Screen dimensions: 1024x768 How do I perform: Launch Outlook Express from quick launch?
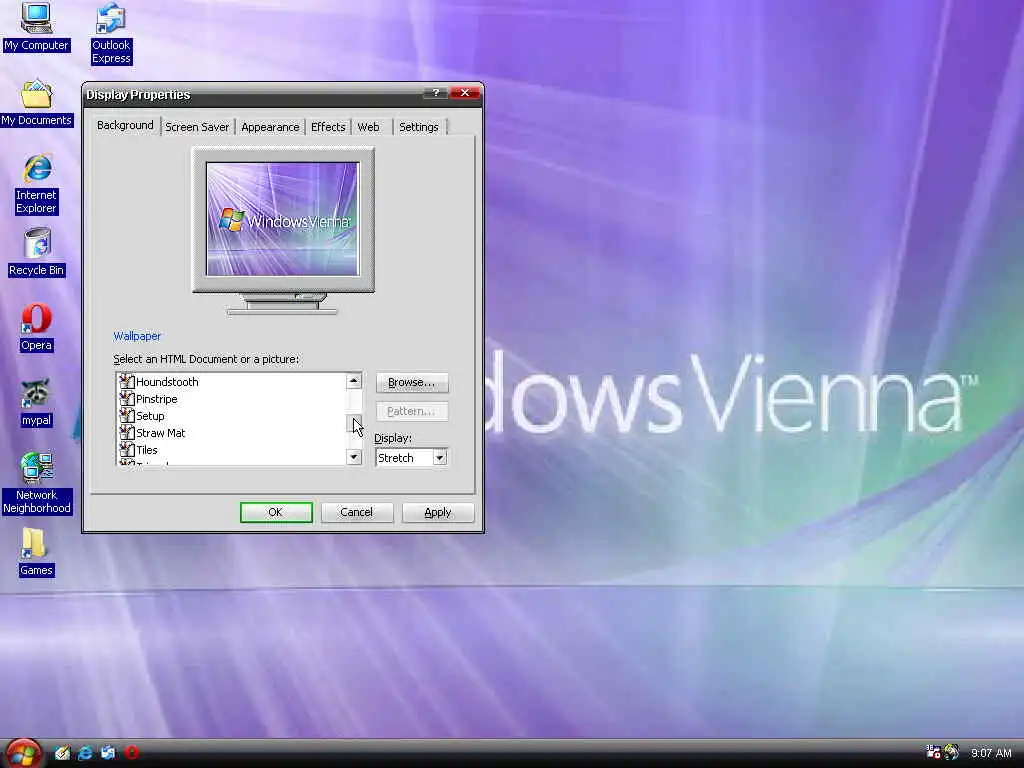pos(108,753)
